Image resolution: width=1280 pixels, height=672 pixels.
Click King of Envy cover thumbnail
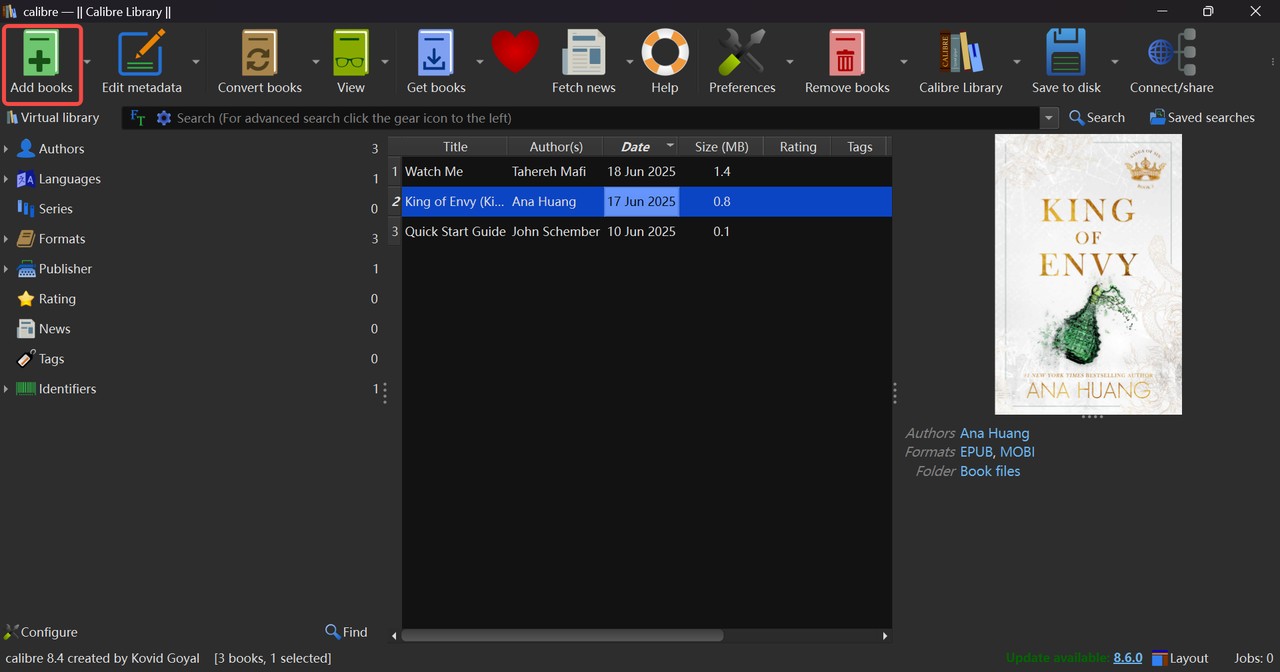[x=1088, y=274]
